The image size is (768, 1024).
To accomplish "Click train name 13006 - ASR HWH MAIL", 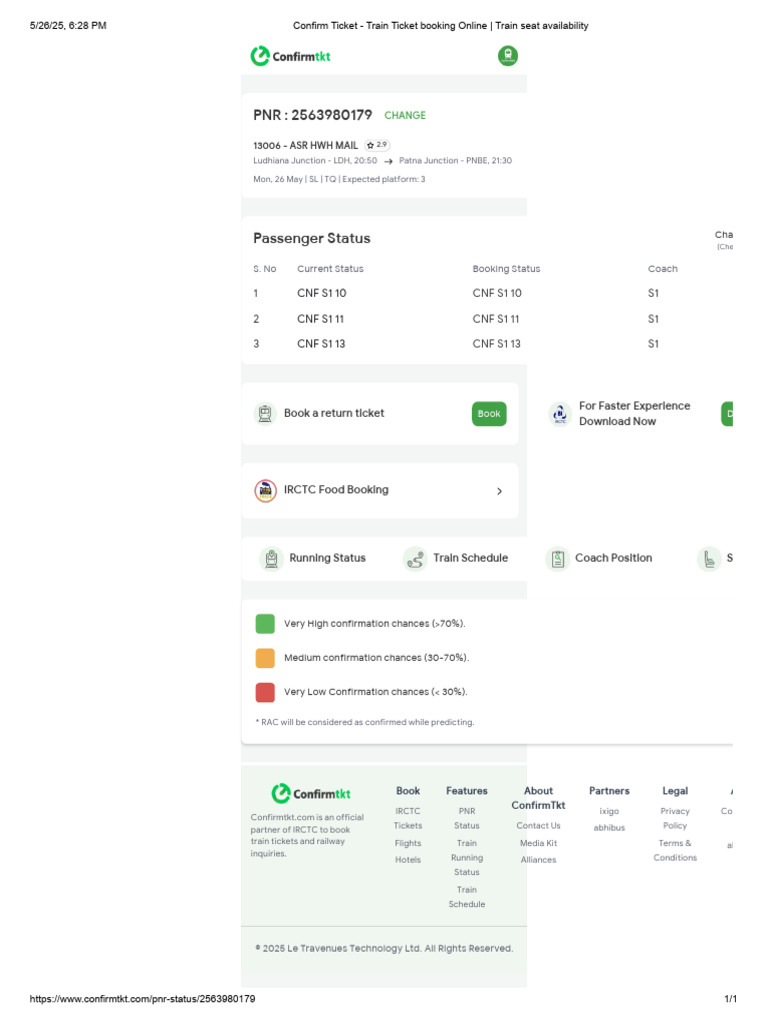I will pyautogui.click(x=306, y=145).
